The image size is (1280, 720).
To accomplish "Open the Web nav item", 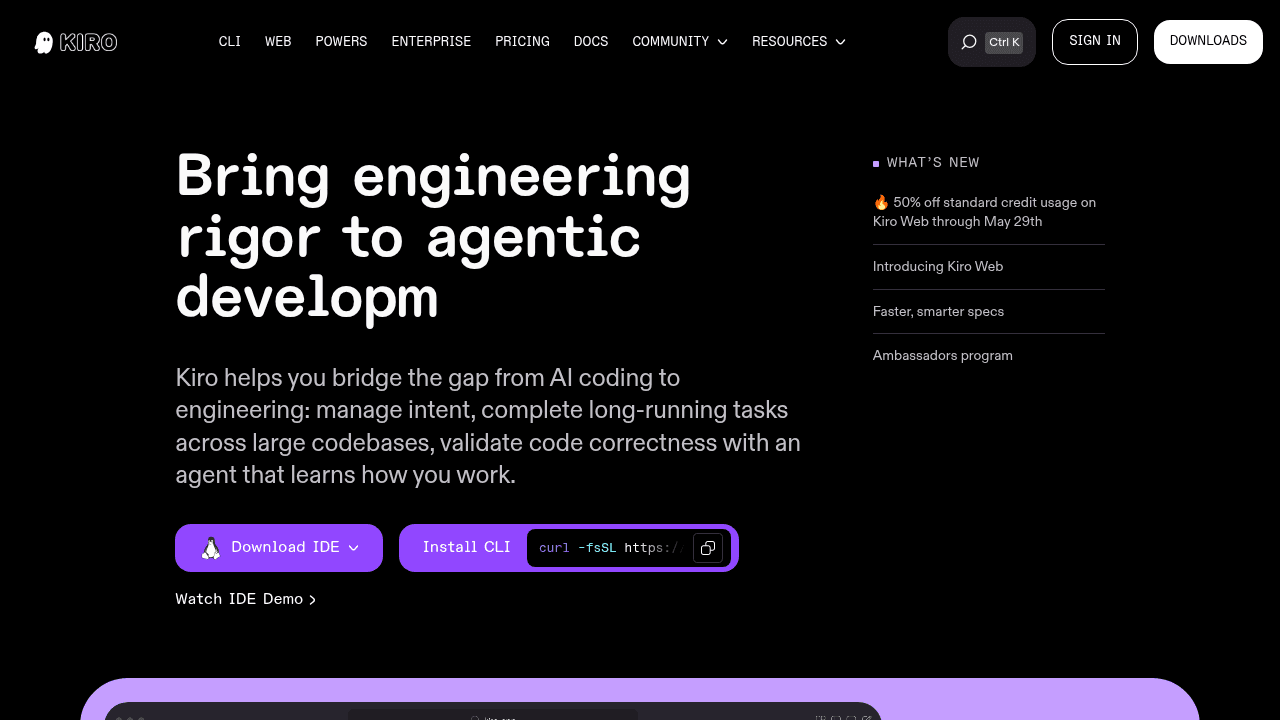I will [x=278, y=42].
